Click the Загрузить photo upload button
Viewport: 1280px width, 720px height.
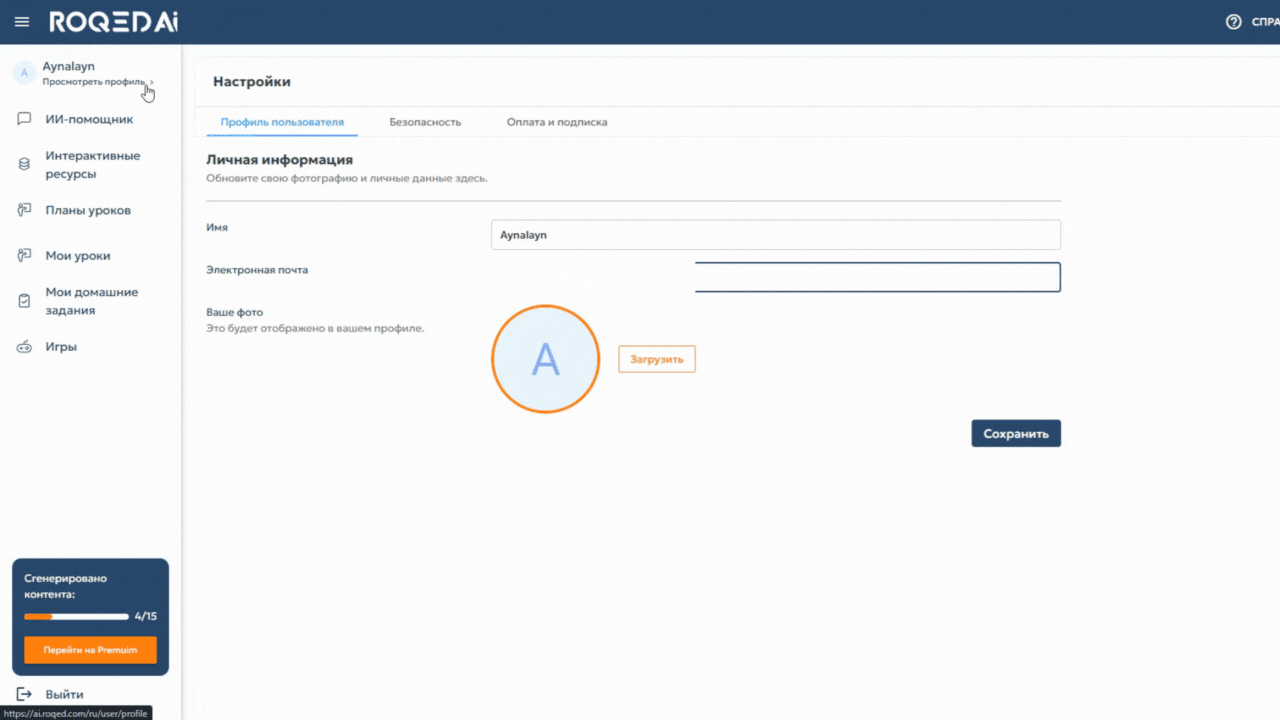[656, 359]
